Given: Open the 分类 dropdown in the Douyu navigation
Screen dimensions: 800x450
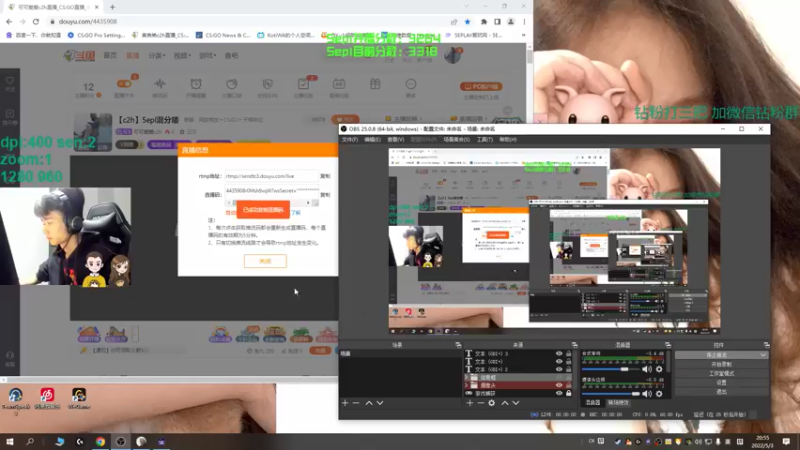Looking at the screenshot, I should click(x=157, y=56).
